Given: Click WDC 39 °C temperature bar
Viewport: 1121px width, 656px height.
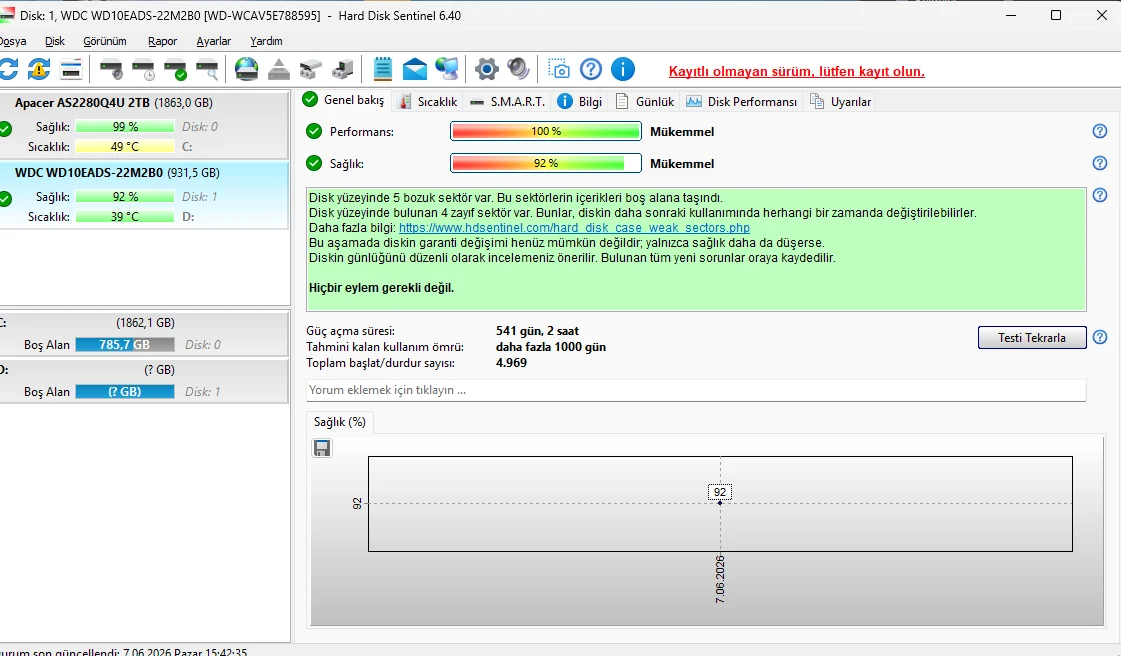Looking at the screenshot, I should click(x=124, y=217).
